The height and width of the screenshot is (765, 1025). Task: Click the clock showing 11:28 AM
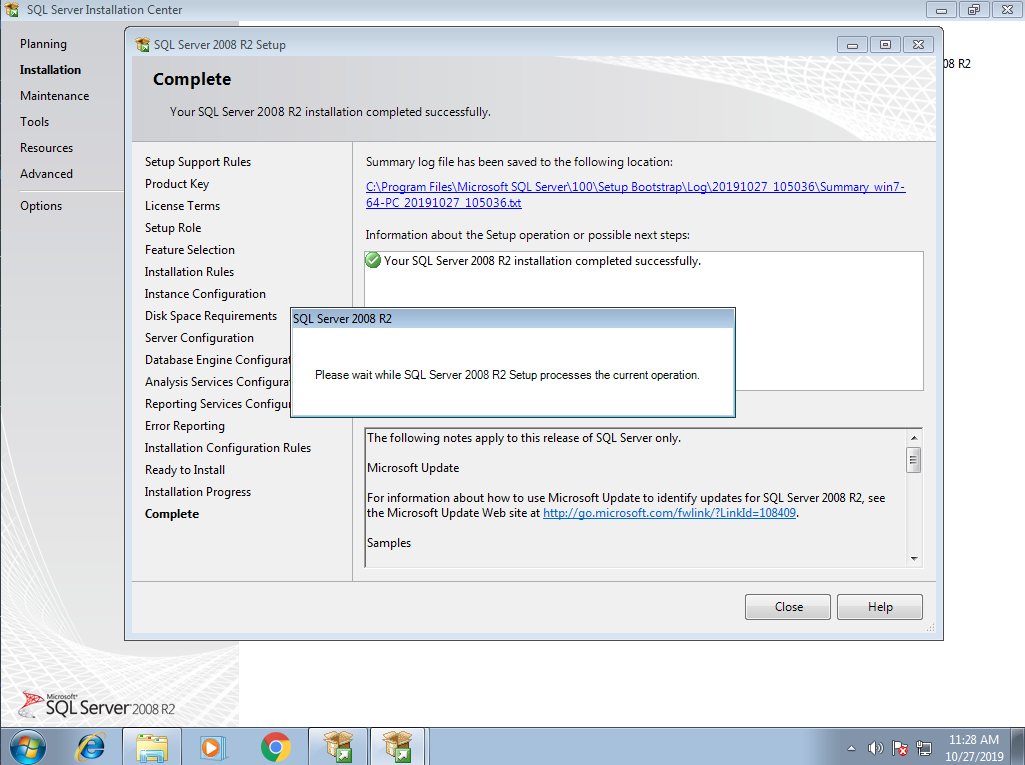click(973, 740)
